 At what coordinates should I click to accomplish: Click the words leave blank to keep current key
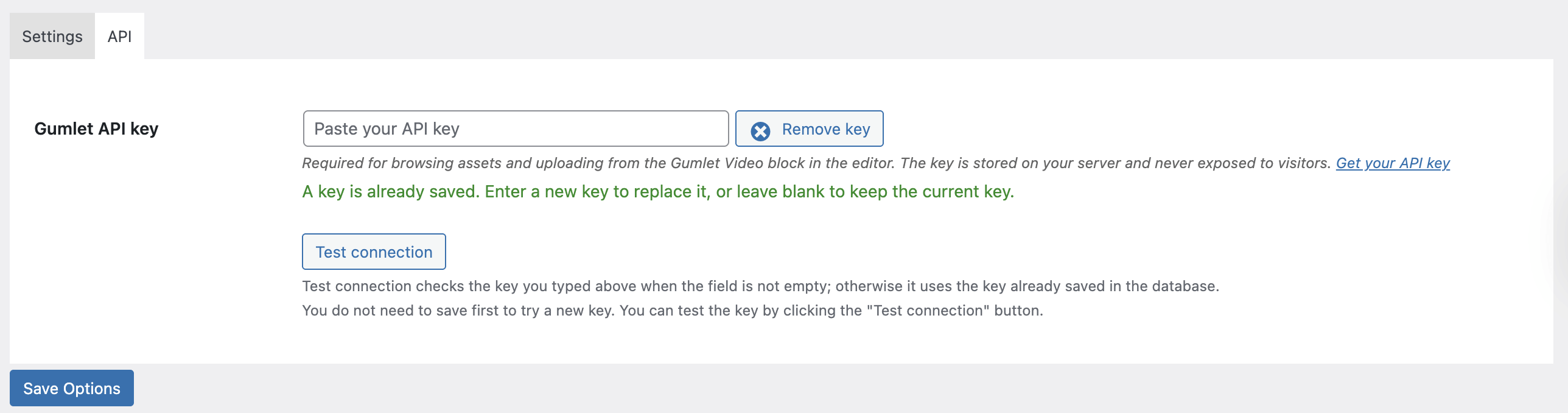coord(875,191)
